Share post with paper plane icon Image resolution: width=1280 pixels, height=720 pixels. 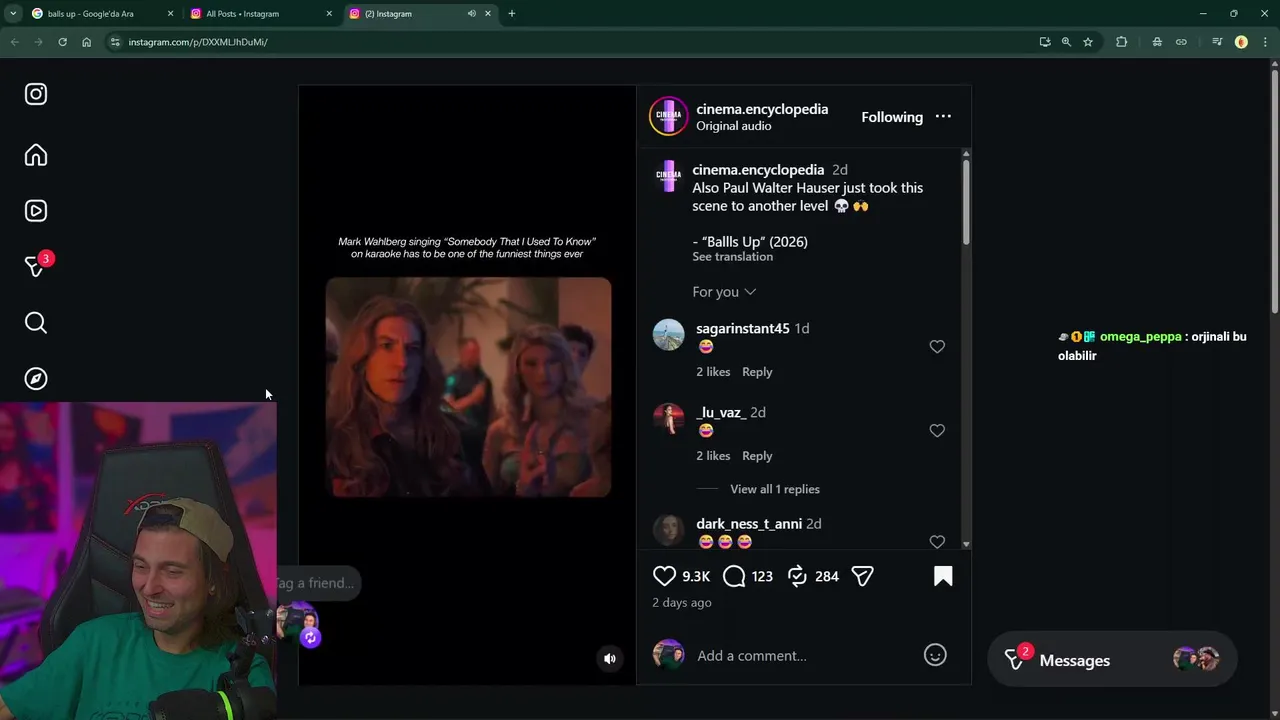click(862, 576)
